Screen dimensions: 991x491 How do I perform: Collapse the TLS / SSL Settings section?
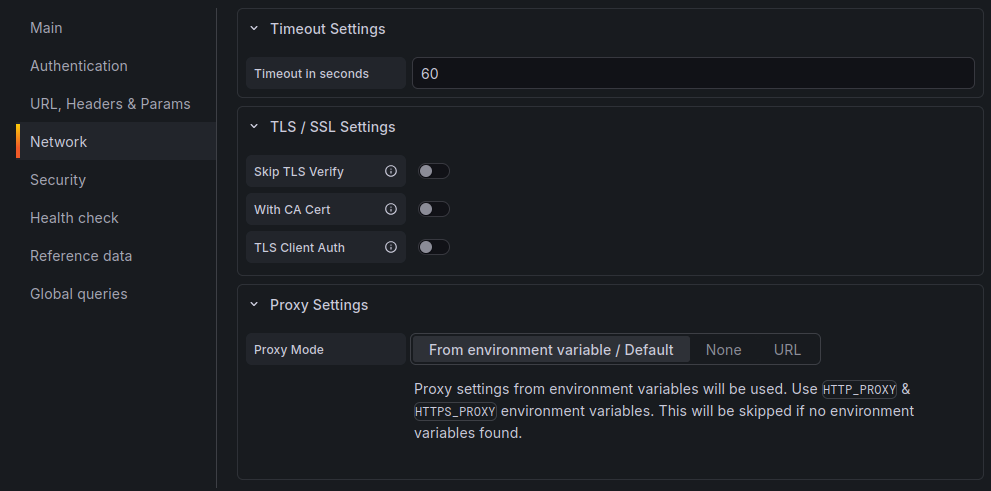click(254, 127)
